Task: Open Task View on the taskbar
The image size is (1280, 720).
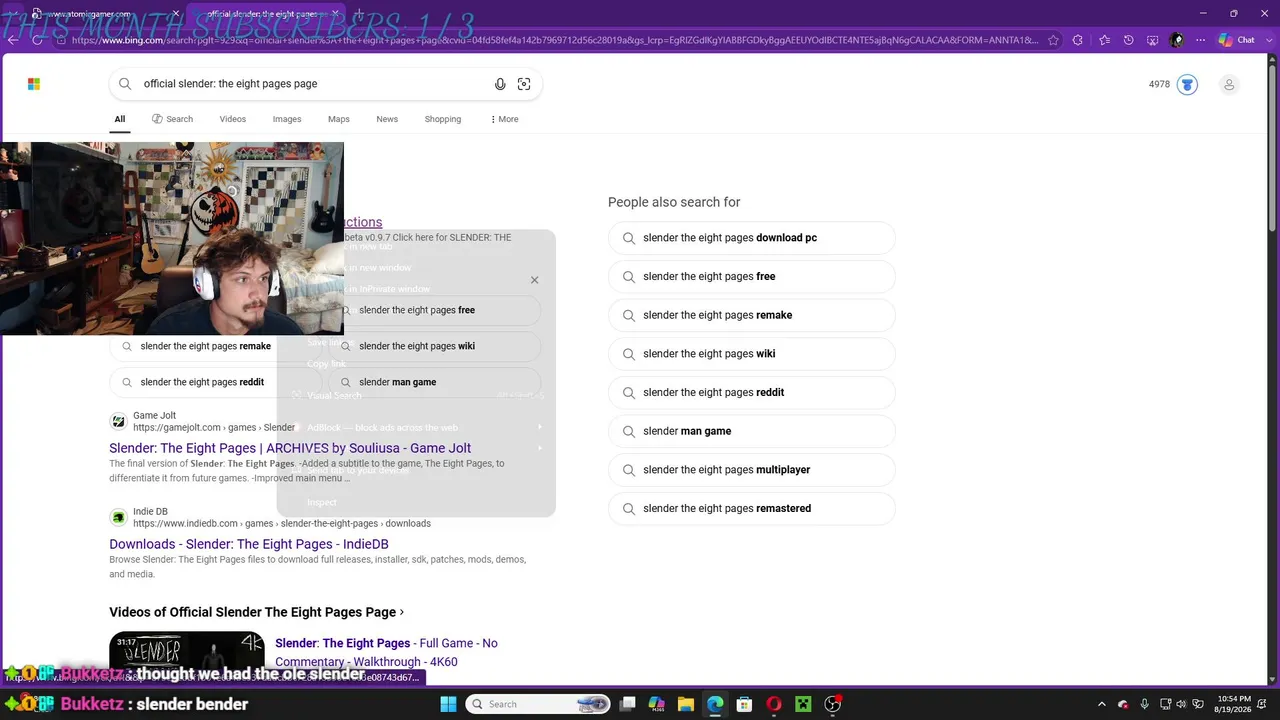Action: (627, 704)
